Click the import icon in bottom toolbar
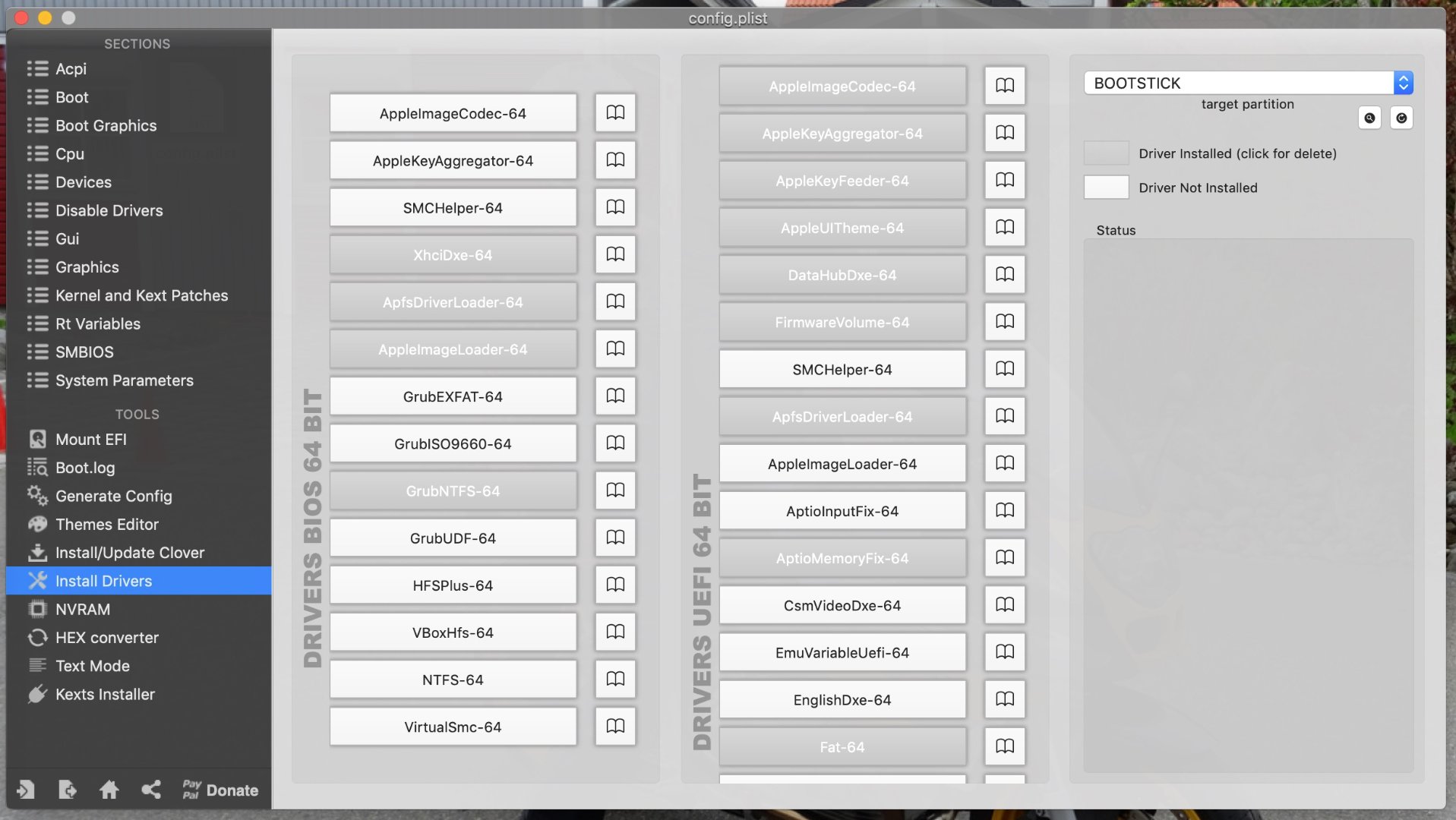Viewport: 1456px width, 820px height. [26, 790]
